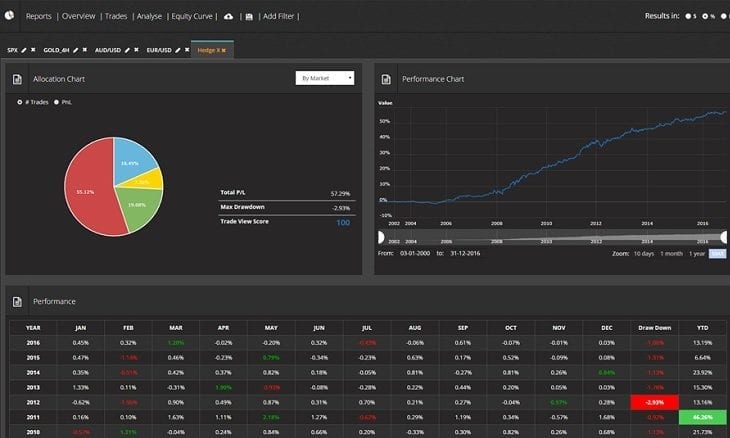Screen dimensions: 730x438
Task: Click the pencil icon on GOLD_4H tab
Action: coord(78,49)
